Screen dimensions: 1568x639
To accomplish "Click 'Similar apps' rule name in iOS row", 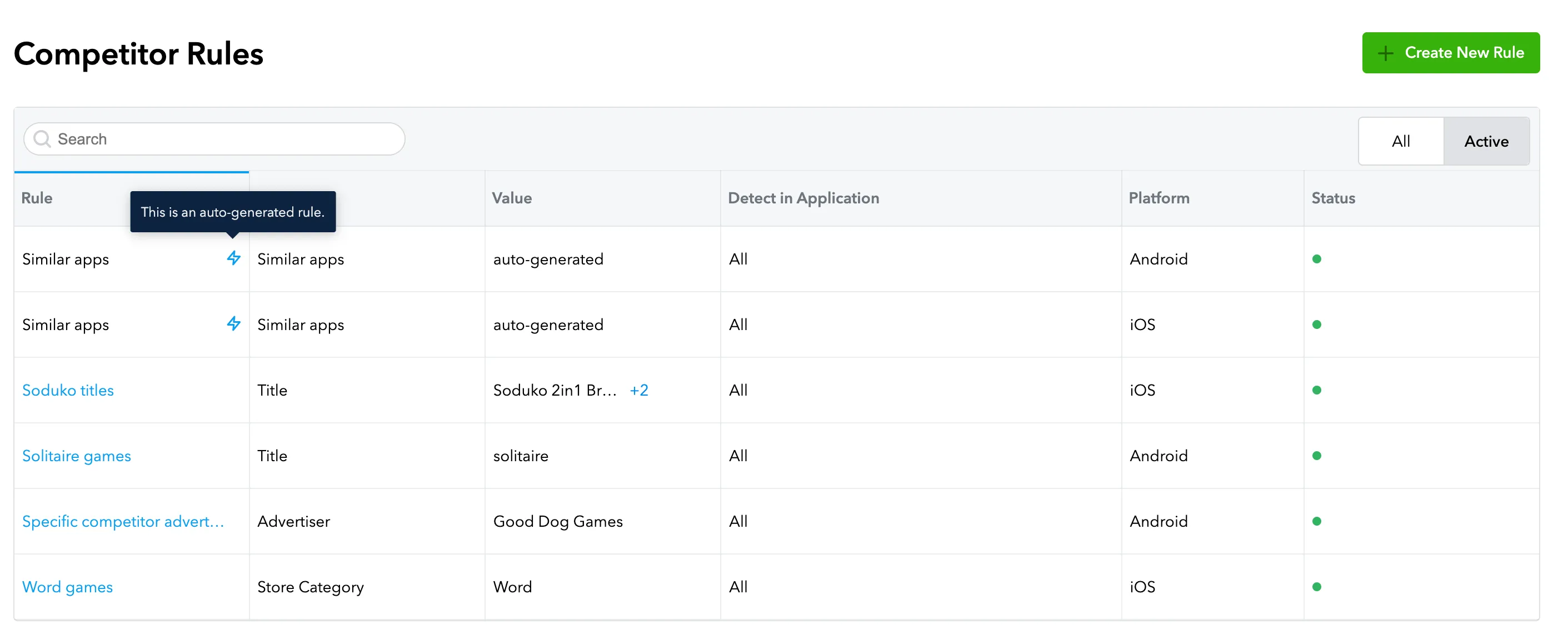I will [65, 325].
